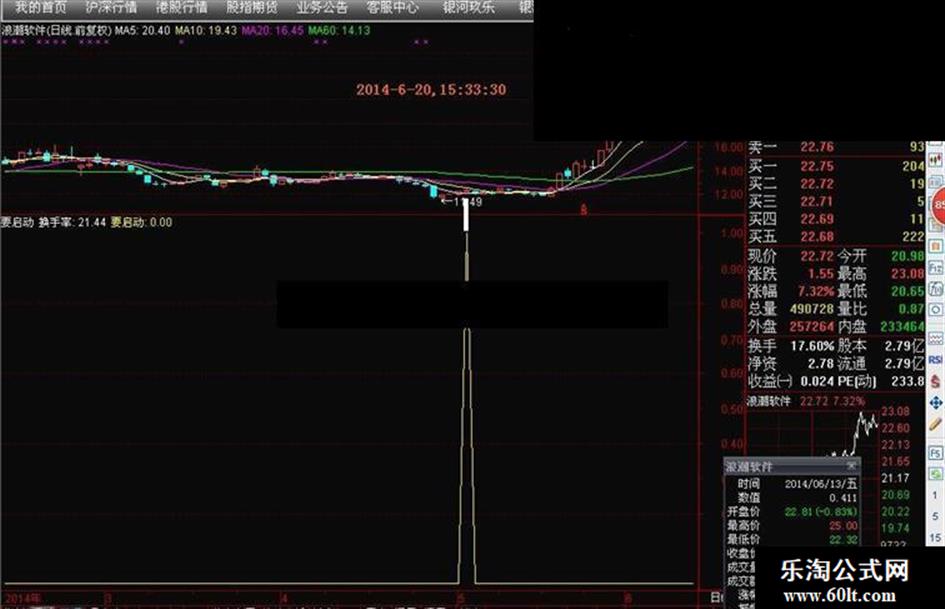Screen dimensions: 945x609
Task: Click the orange square icon in sidebar
Action: 935,246
